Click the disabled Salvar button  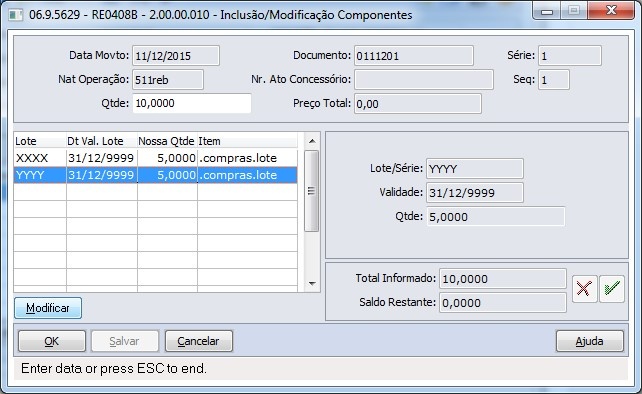point(124,341)
